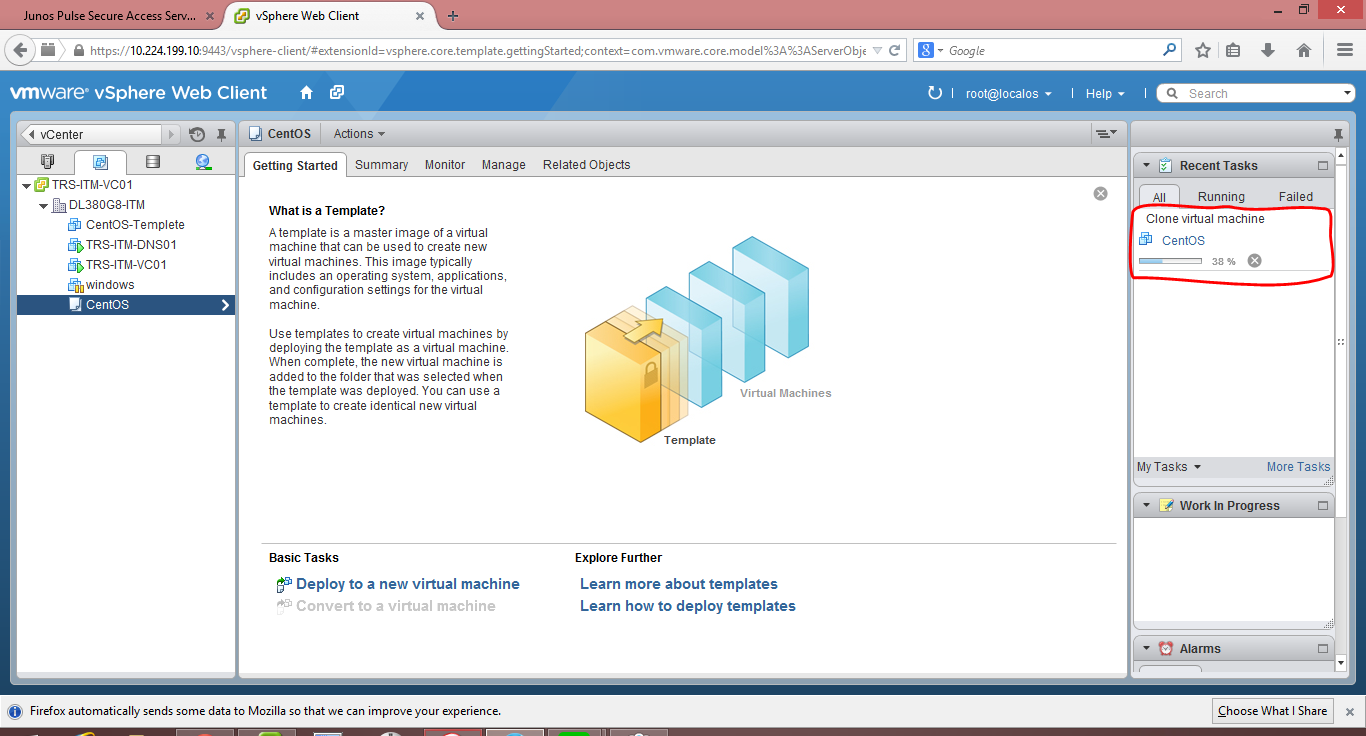The width and height of the screenshot is (1366, 736).
Task: Select the VMs and Templates inventory icon
Action: point(102,161)
